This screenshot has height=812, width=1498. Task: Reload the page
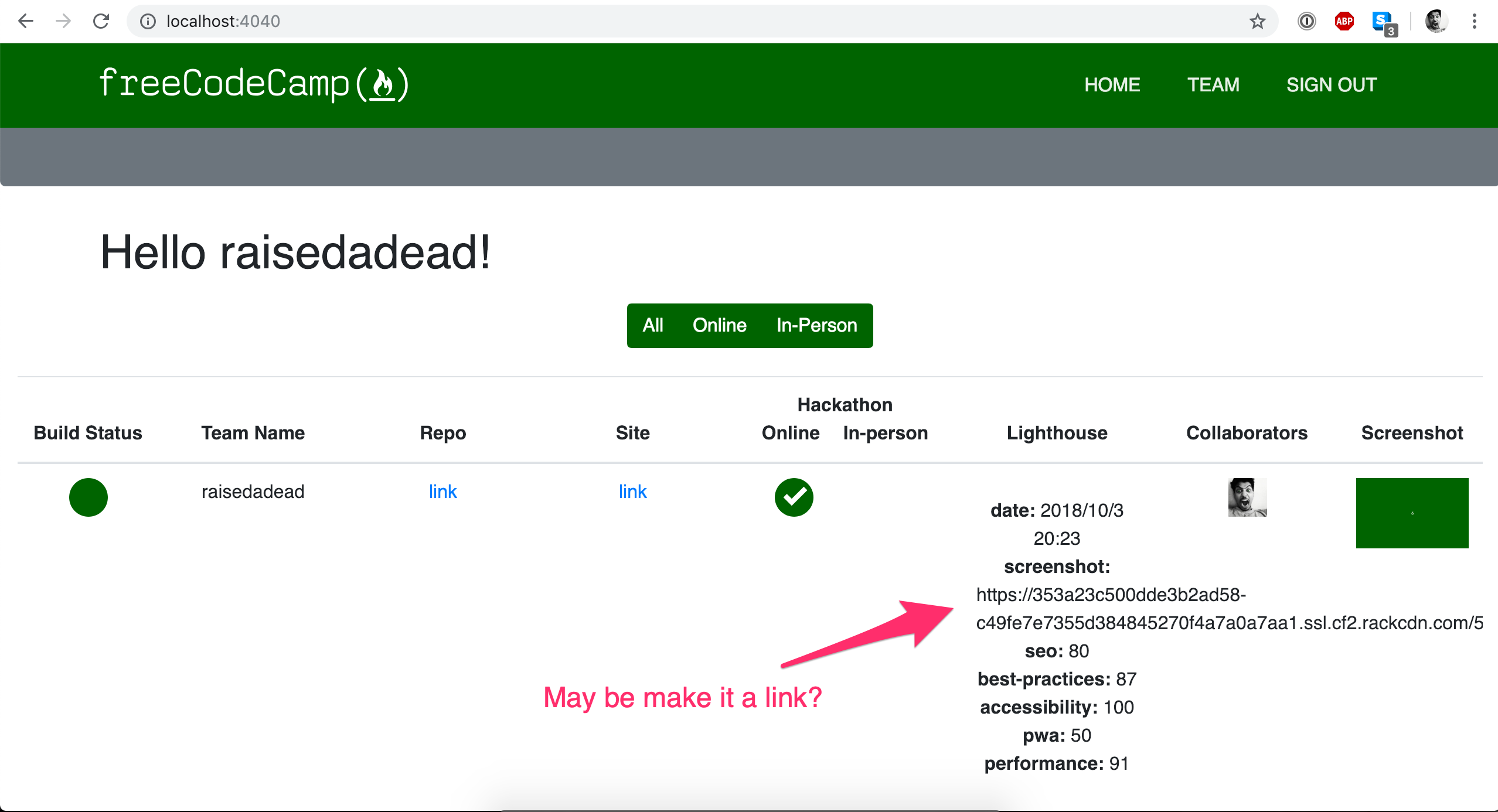tap(101, 21)
